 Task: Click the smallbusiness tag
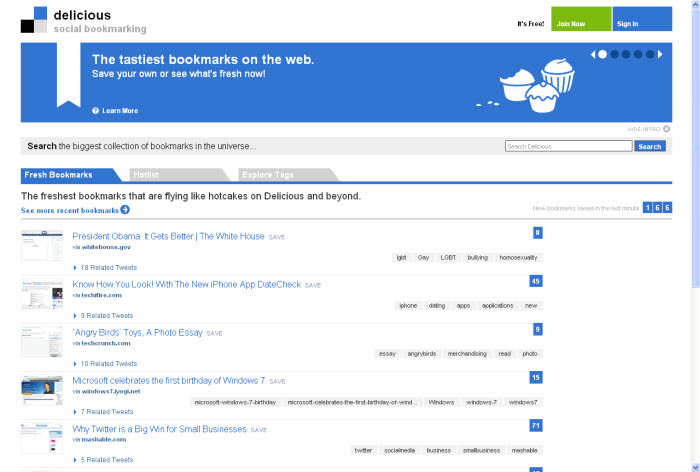(x=481, y=451)
